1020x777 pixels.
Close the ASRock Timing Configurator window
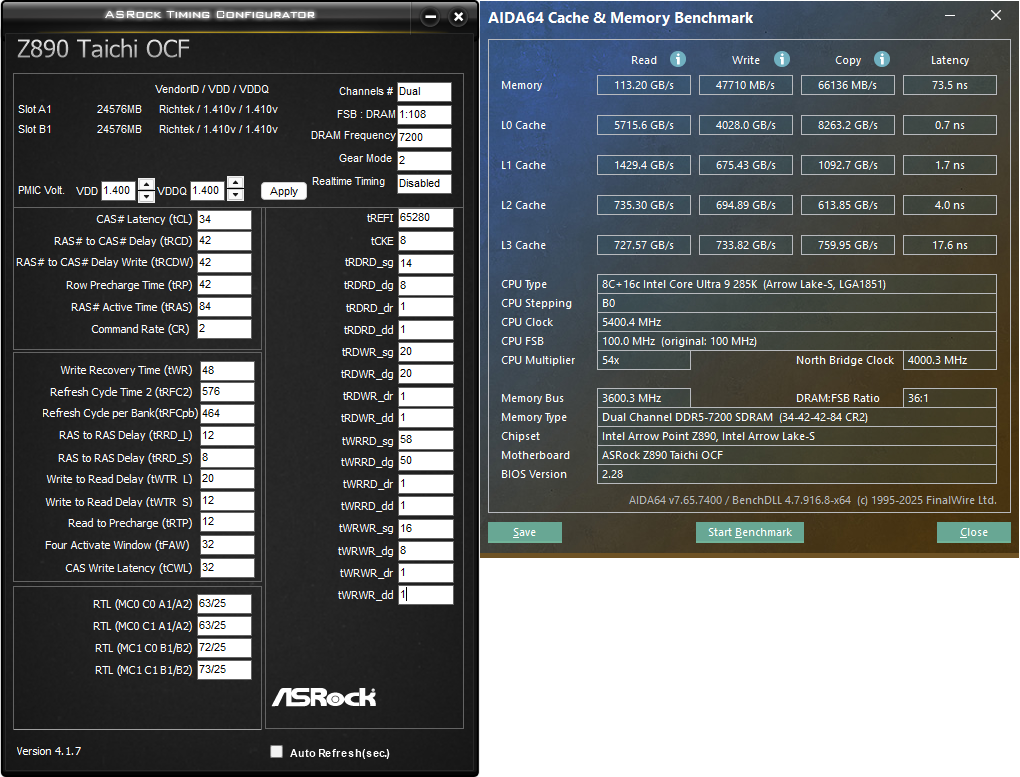point(459,17)
